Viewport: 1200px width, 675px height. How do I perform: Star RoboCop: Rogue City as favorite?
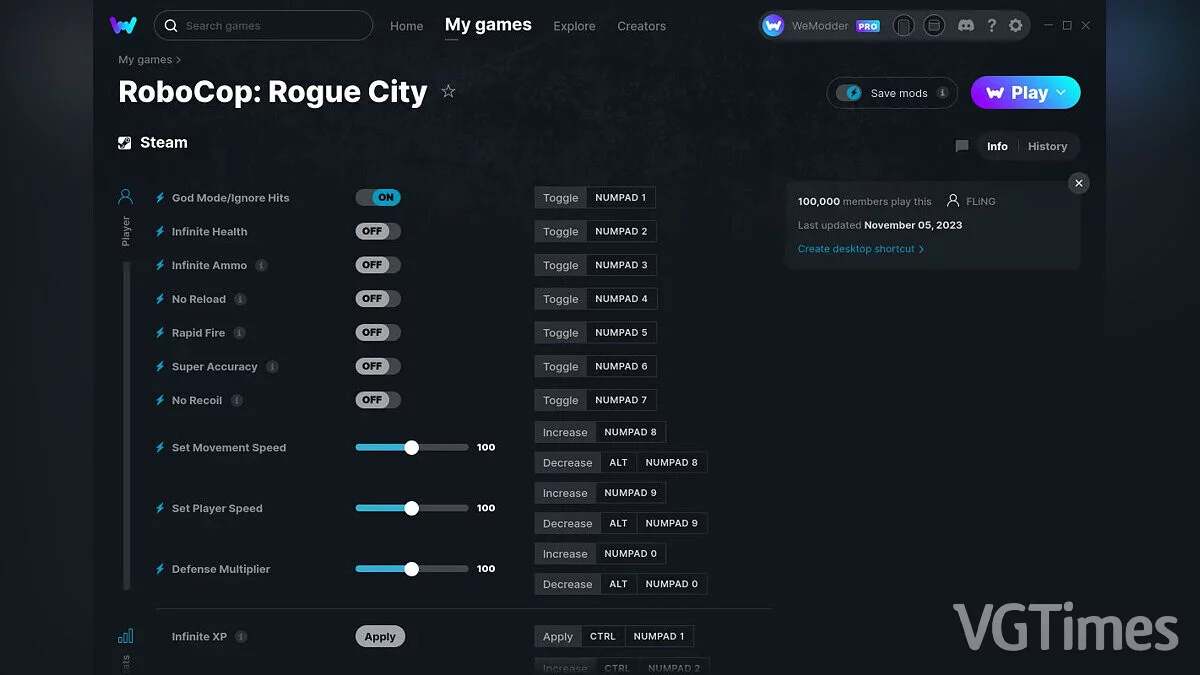tap(448, 90)
